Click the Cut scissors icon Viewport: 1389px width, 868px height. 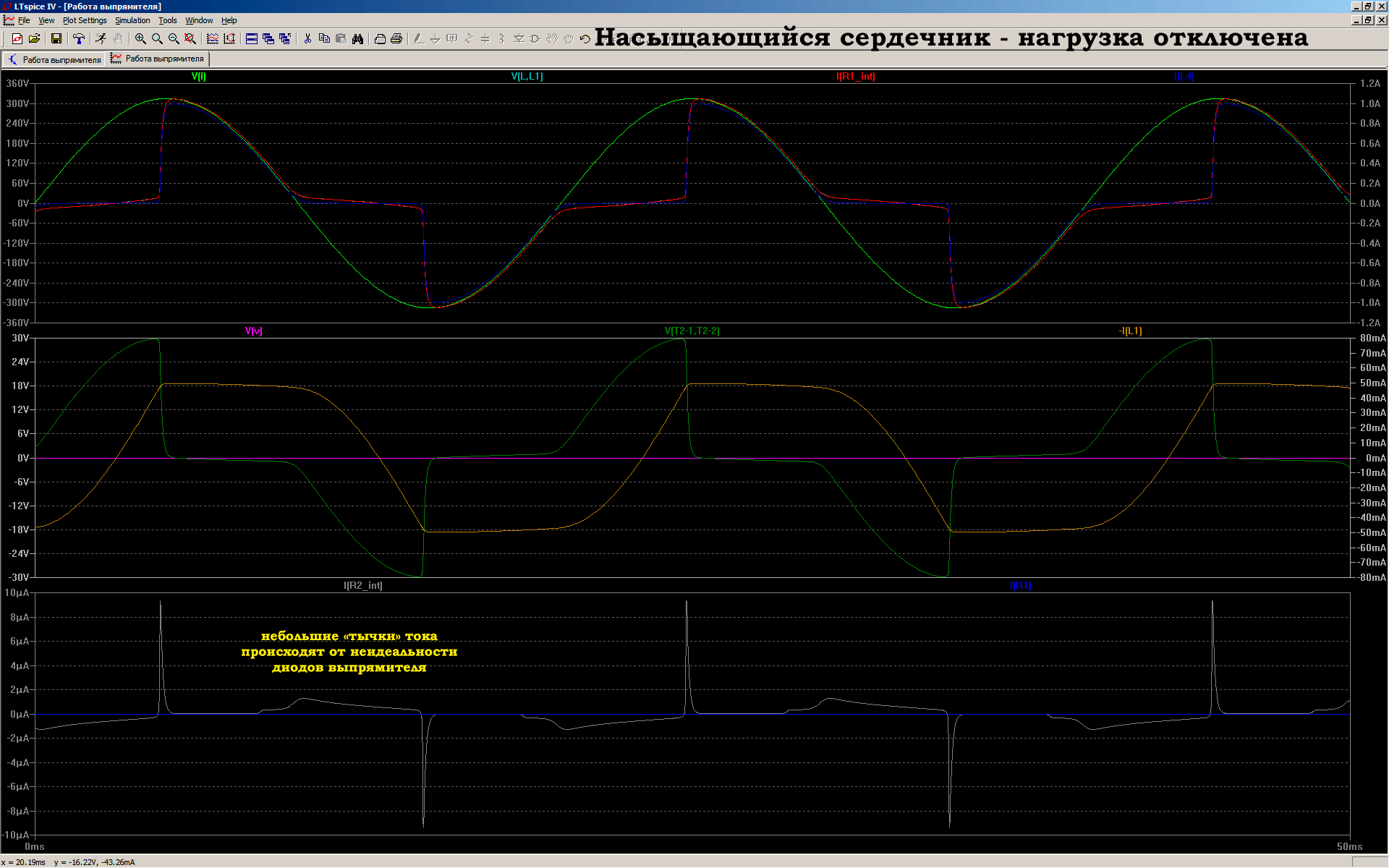coord(307,39)
